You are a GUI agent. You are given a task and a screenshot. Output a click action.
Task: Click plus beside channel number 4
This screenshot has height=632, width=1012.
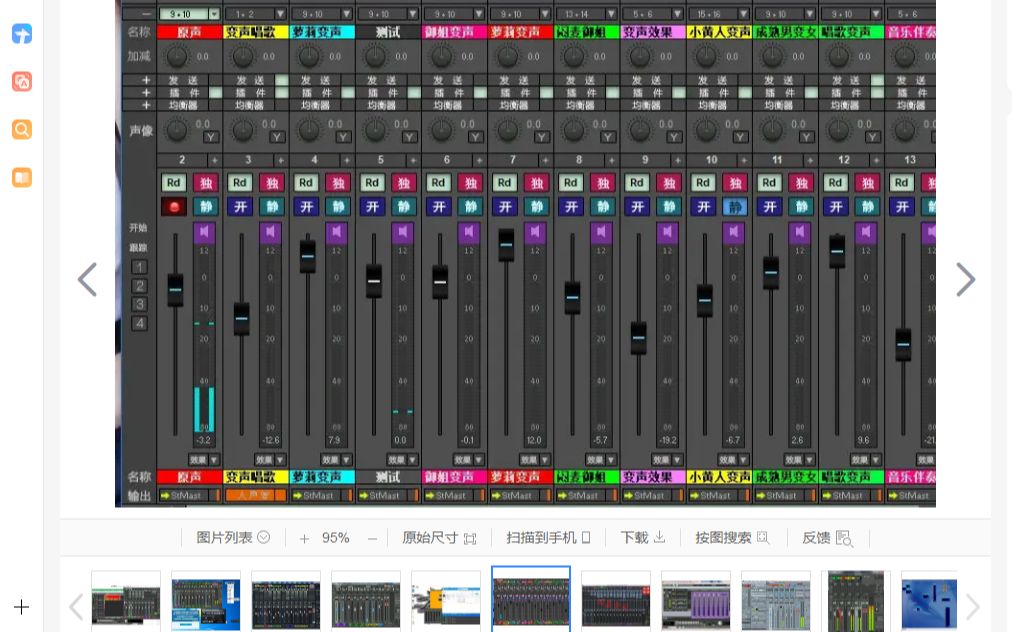point(347,159)
